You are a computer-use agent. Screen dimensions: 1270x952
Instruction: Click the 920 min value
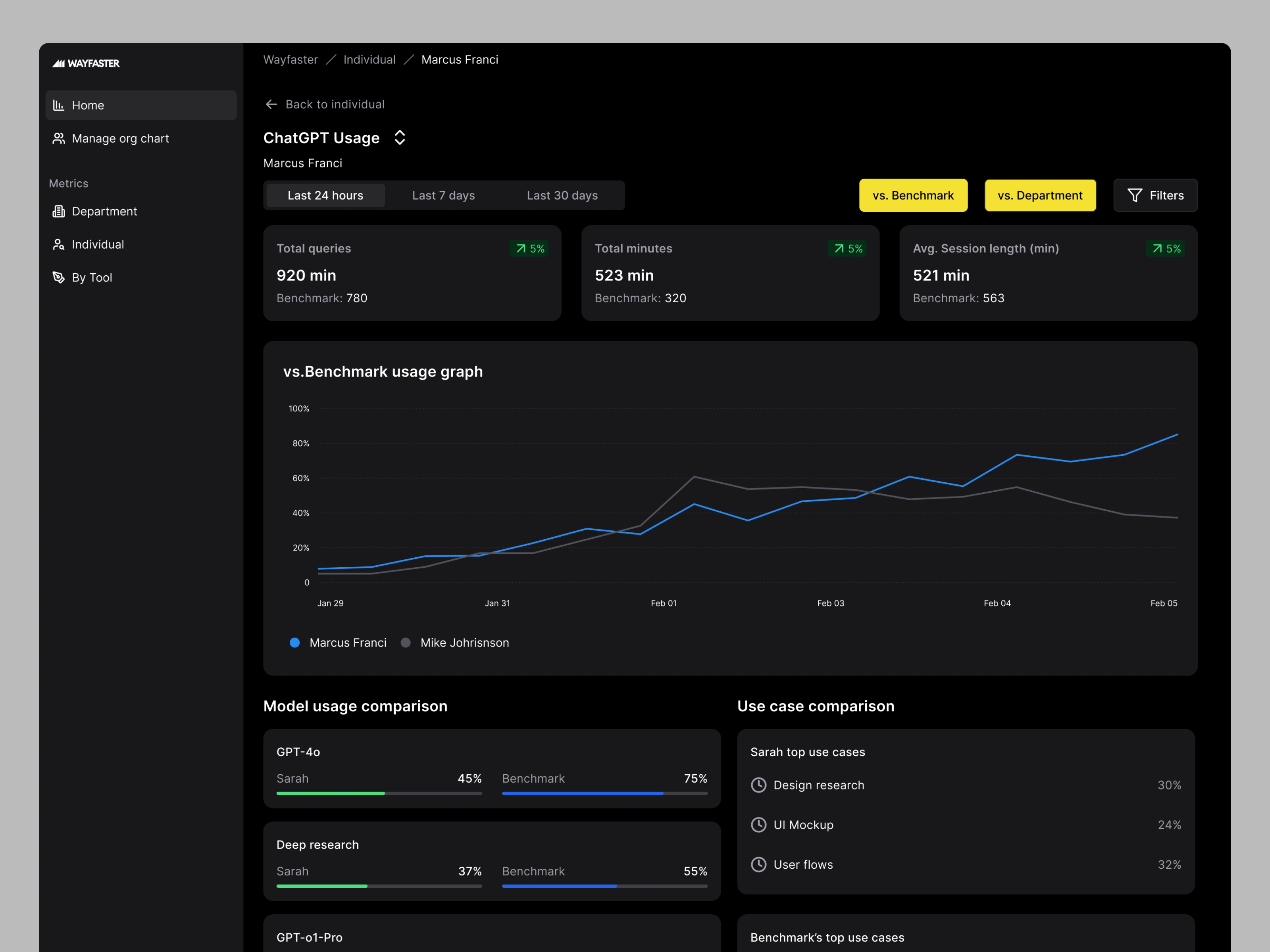307,275
